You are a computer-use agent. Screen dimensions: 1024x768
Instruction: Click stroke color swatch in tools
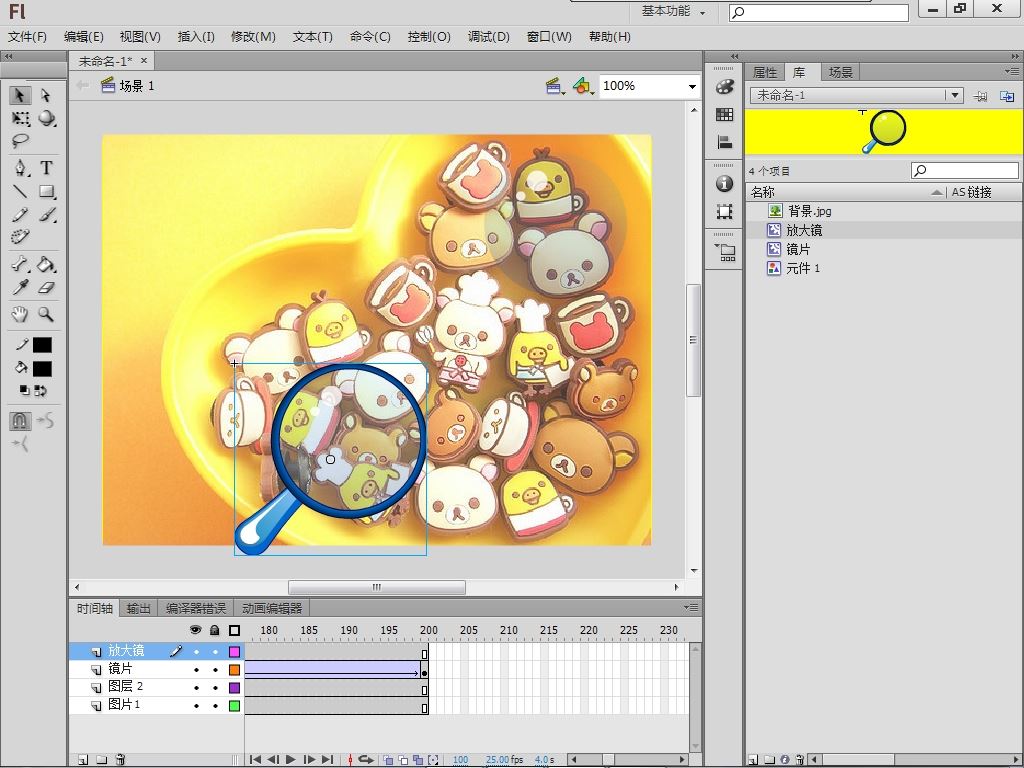coord(42,345)
